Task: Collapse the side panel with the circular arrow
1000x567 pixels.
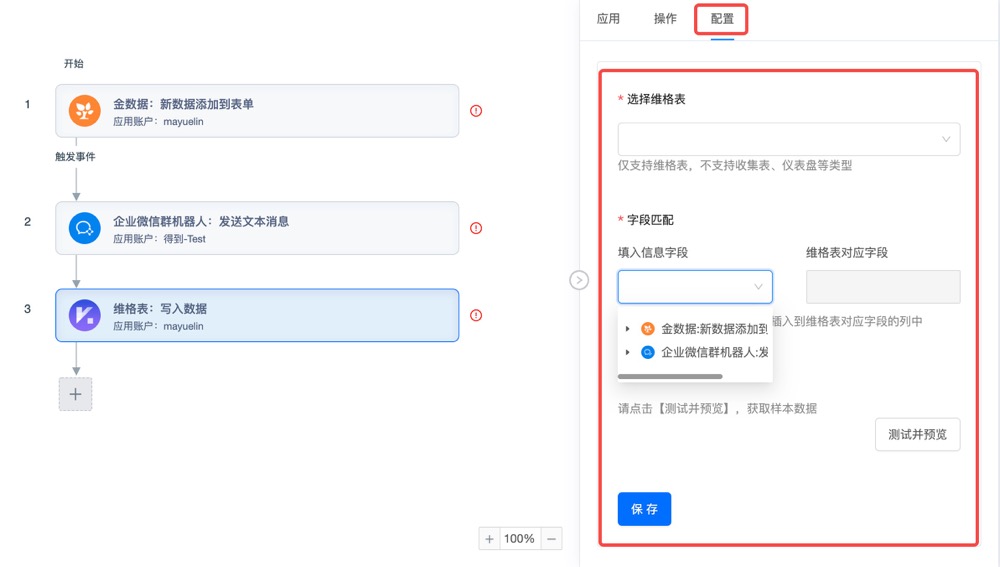Action: 579,280
